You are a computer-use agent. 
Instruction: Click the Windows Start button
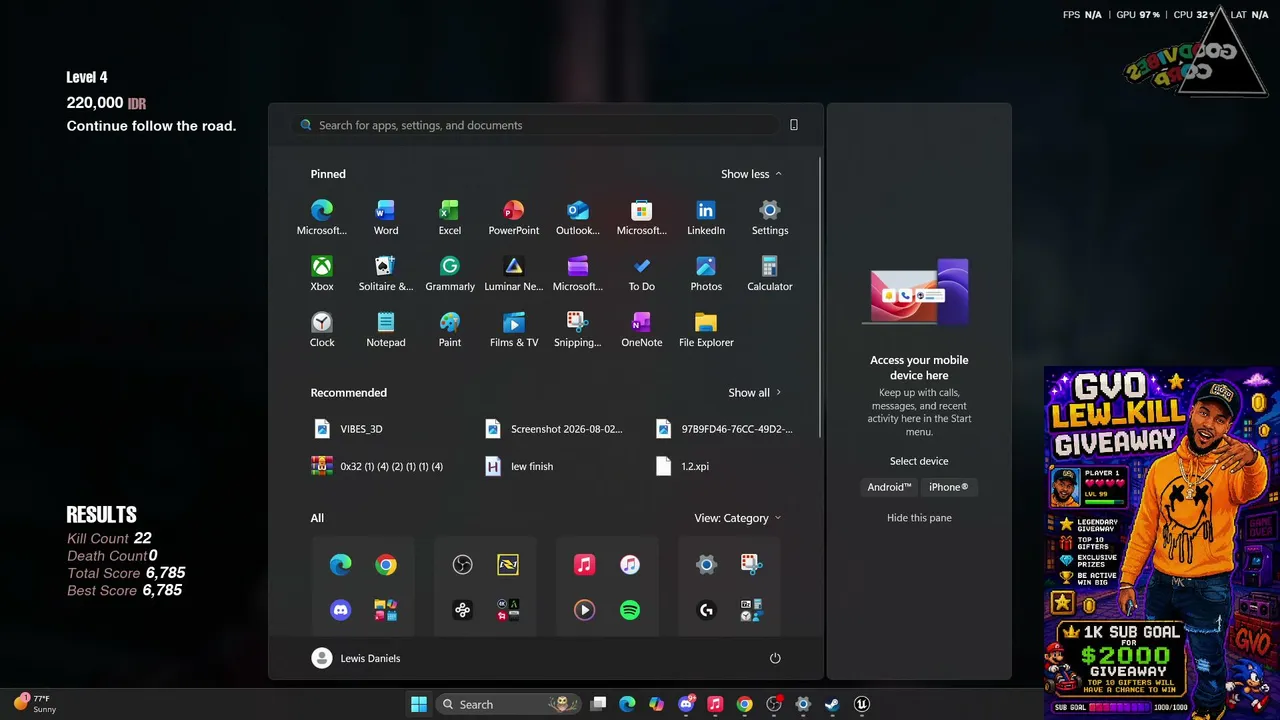coord(419,704)
